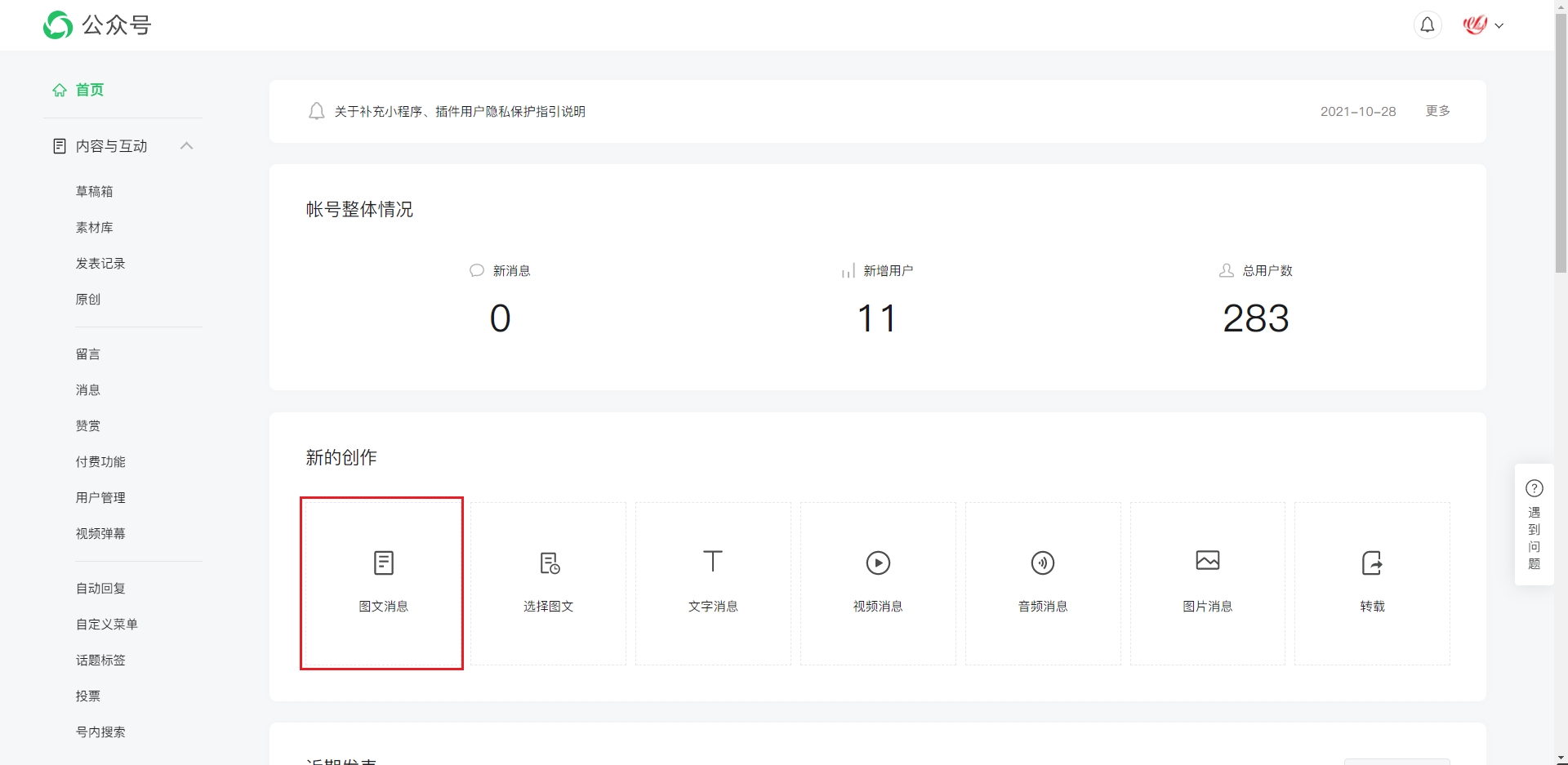This screenshot has height=765, width=1568.
Task: Create a new 图片消息 image post
Action: pos(1208,583)
